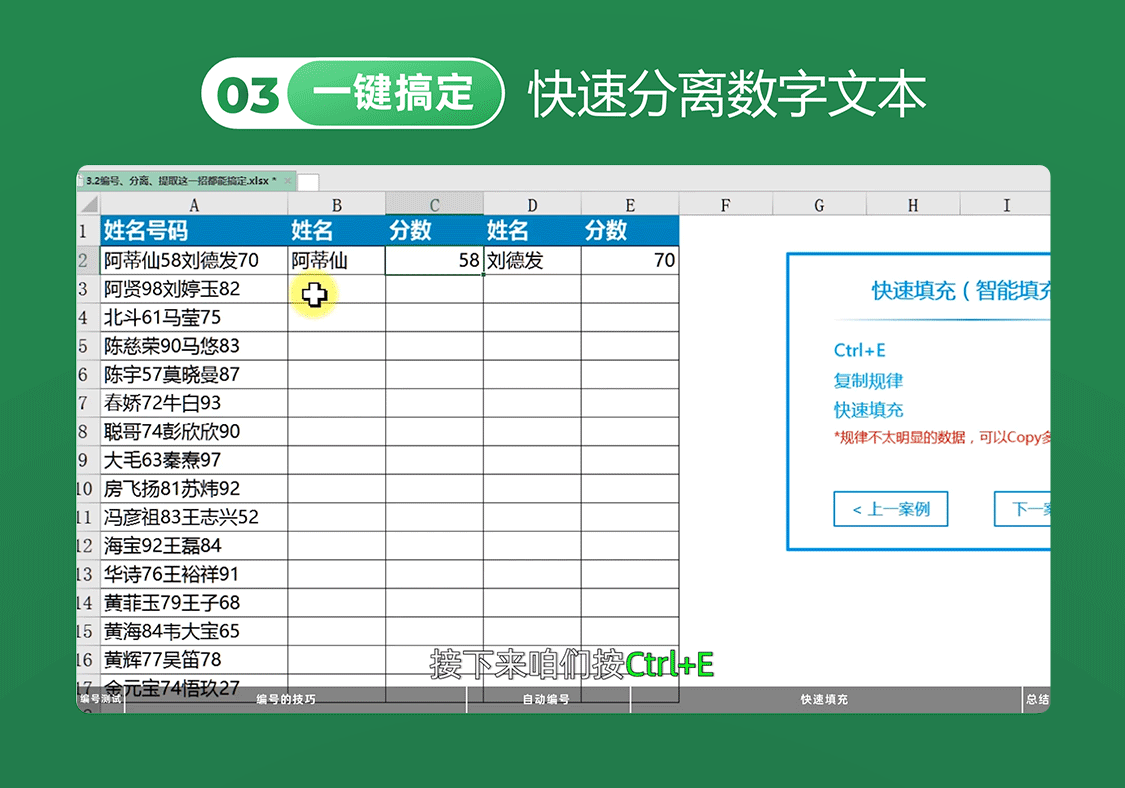Click the Ctrl+E text in the panel
Viewport: 1125px width, 788px height.
coord(860,350)
